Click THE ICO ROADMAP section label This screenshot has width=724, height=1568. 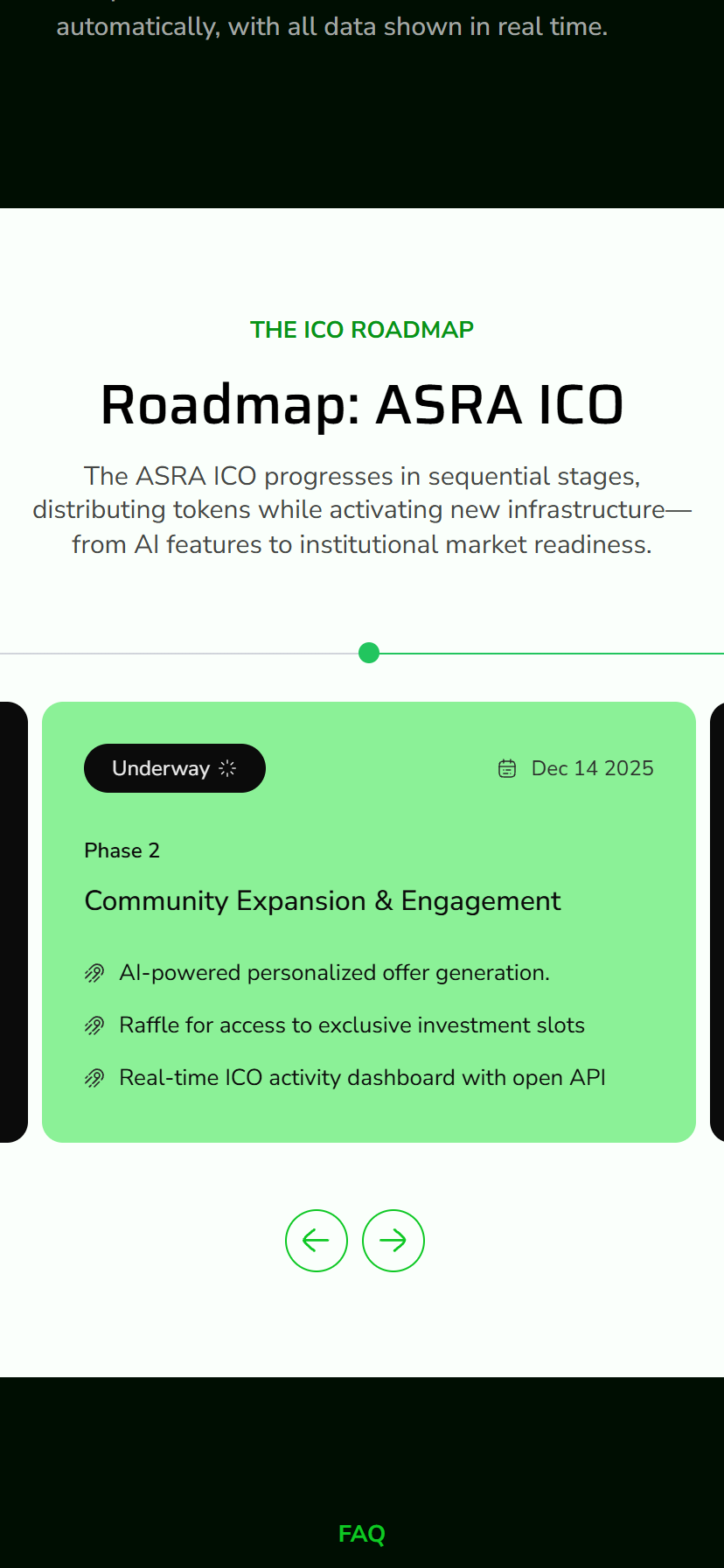(x=362, y=330)
